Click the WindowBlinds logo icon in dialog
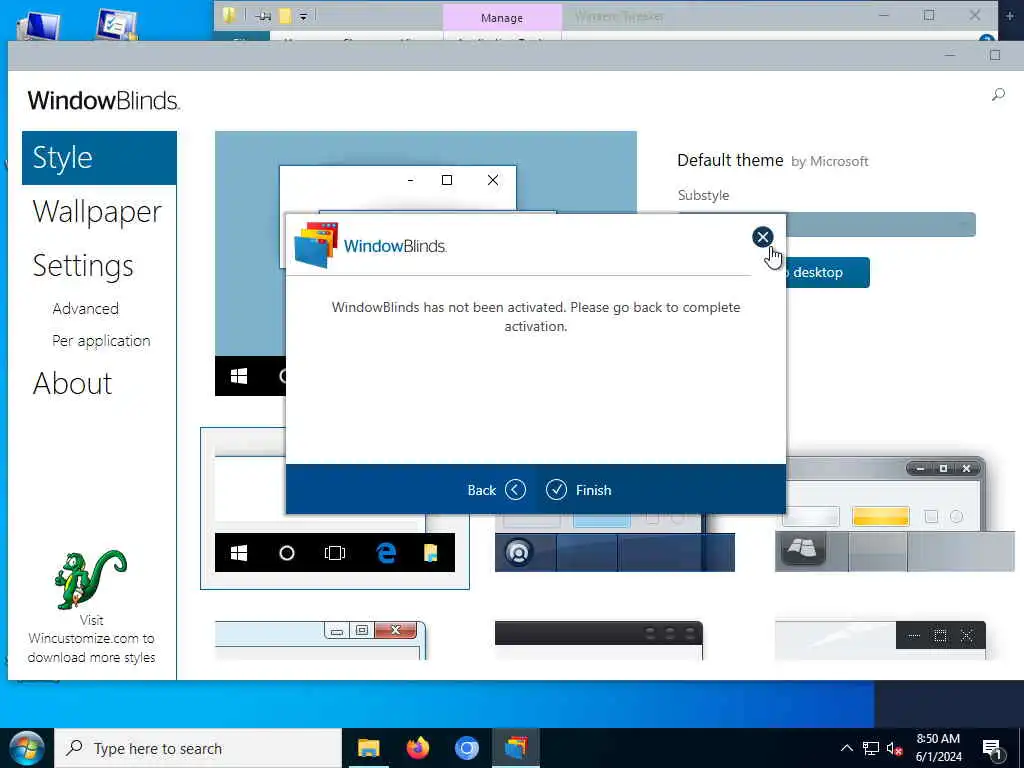The height and width of the screenshot is (768, 1024). coord(316,245)
